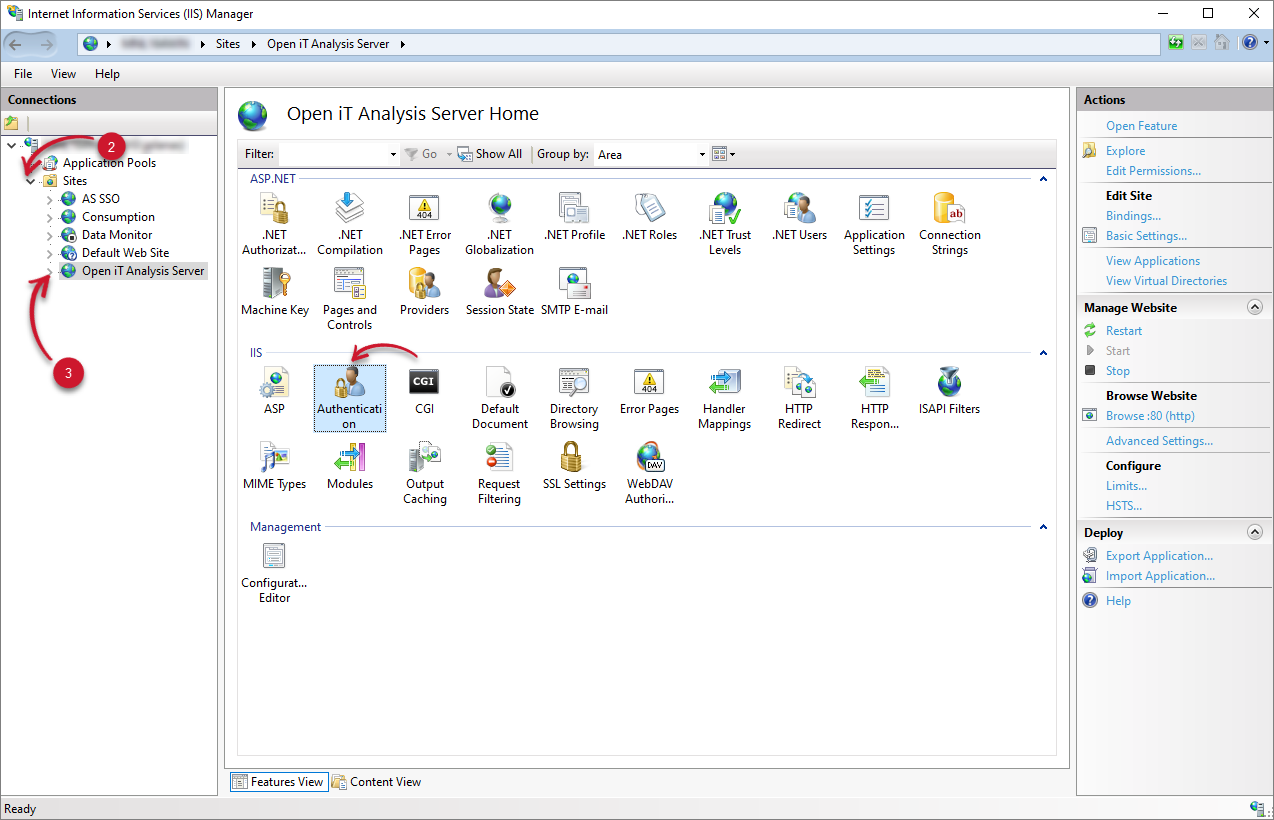Collapse the ASP.NET section group
Viewport: 1274px width, 820px height.
click(x=1043, y=179)
